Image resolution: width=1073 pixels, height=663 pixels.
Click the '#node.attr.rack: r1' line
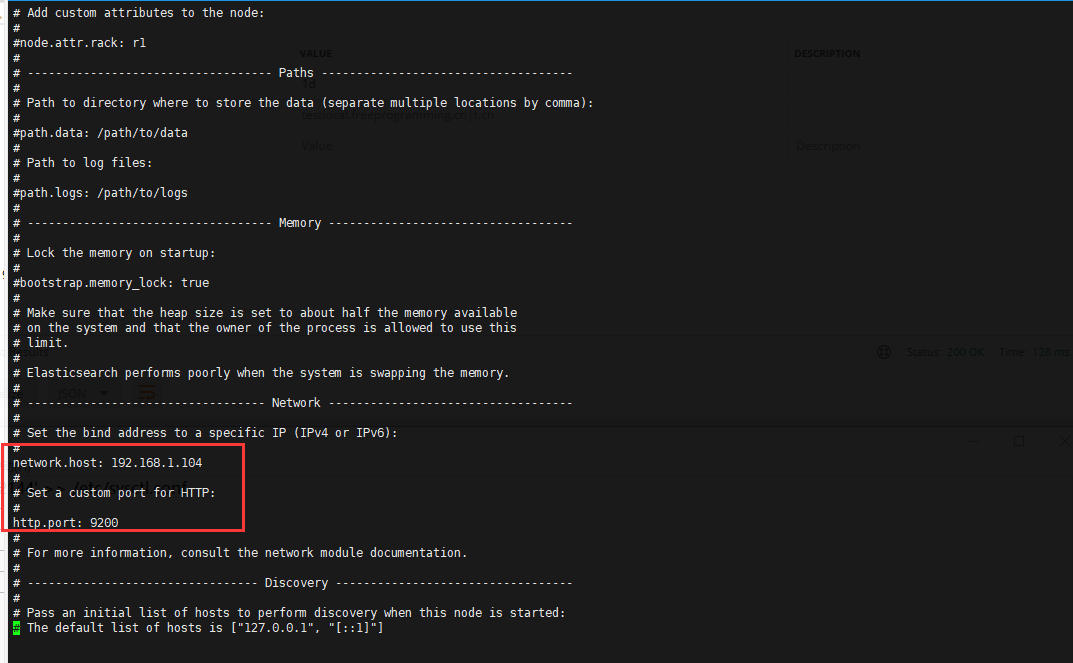(79, 43)
